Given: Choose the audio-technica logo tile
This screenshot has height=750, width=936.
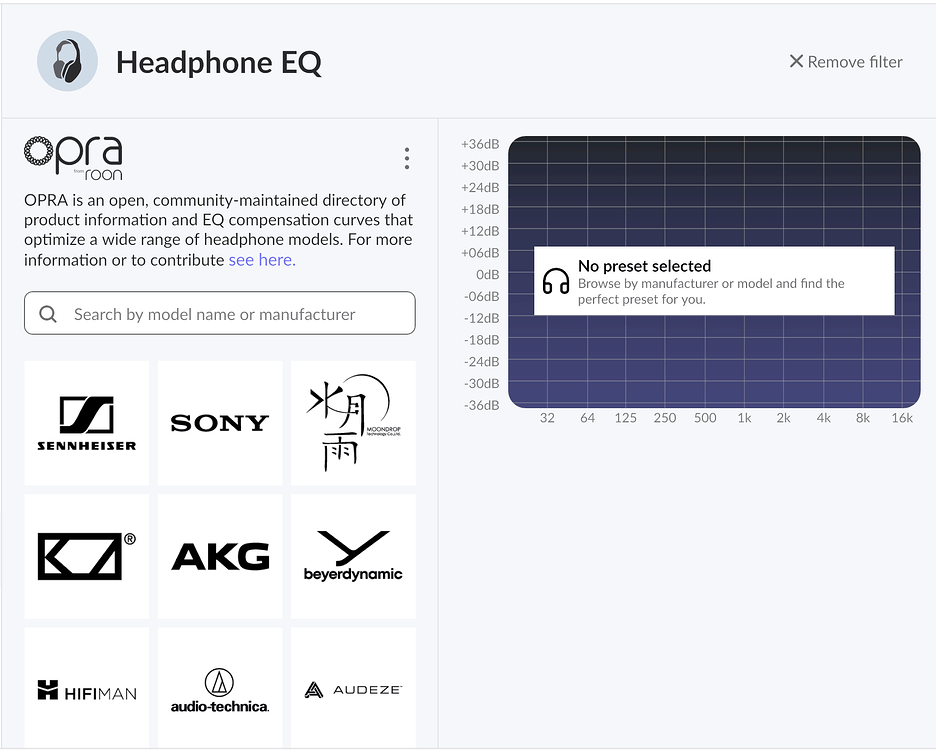Looking at the screenshot, I should tap(220, 689).
